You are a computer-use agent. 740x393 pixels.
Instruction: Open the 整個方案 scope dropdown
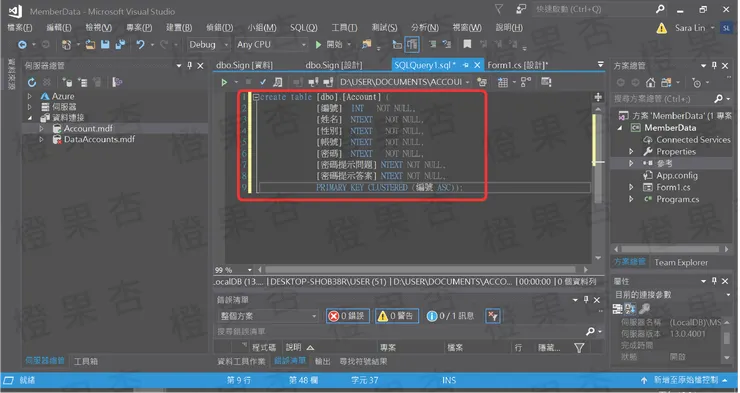[268, 316]
